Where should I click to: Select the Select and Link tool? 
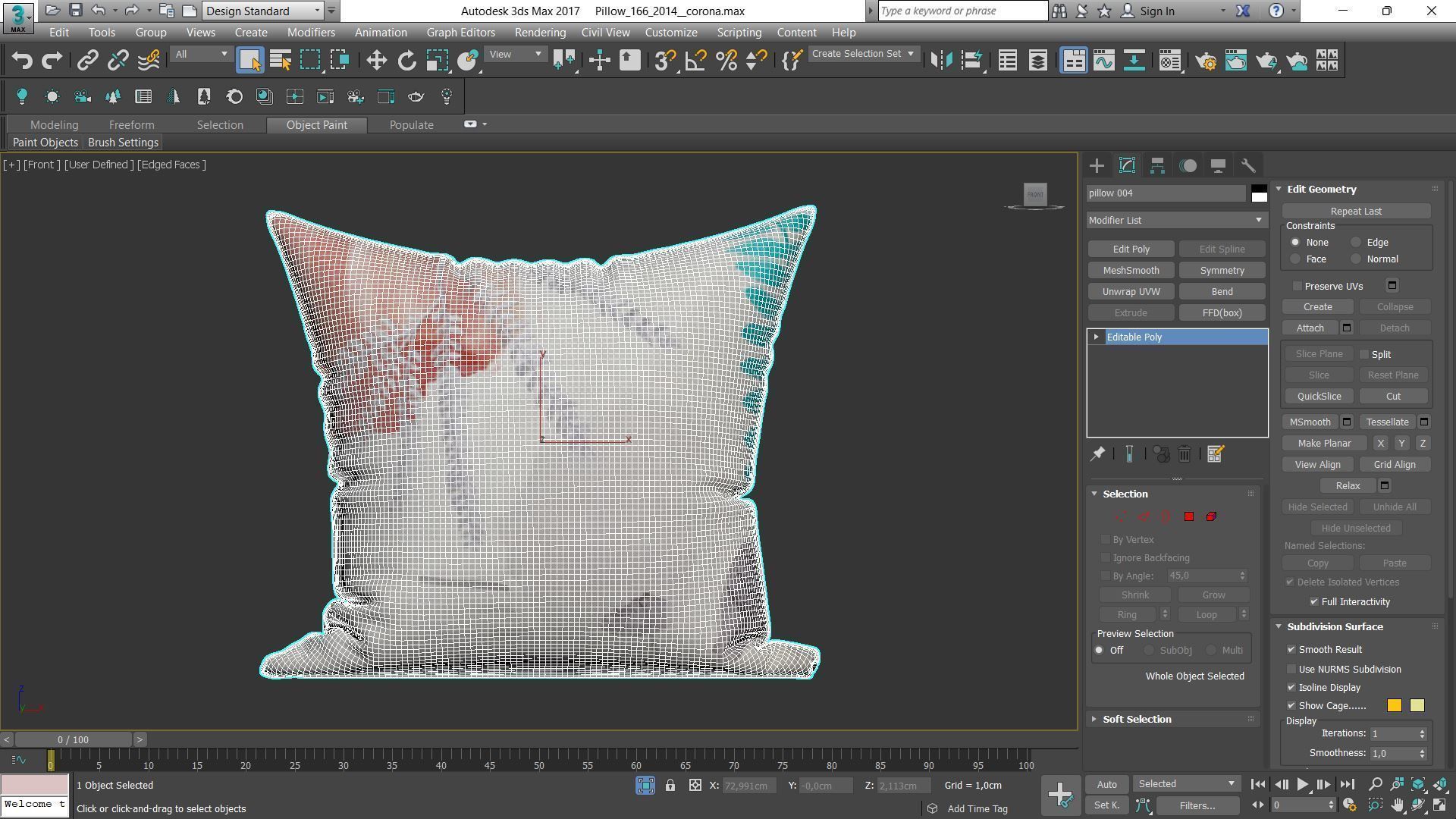(x=88, y=61)
